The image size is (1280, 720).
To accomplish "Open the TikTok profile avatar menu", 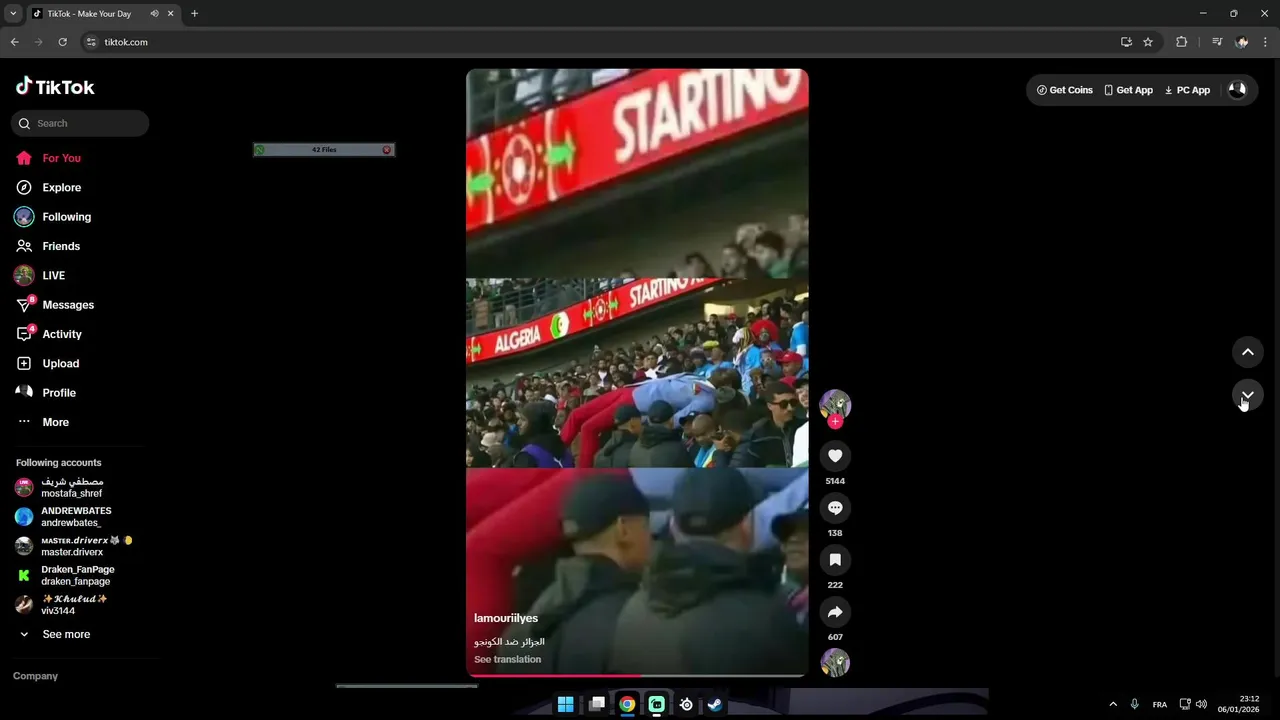I will pyautogui.click(x=1237, y=90).
